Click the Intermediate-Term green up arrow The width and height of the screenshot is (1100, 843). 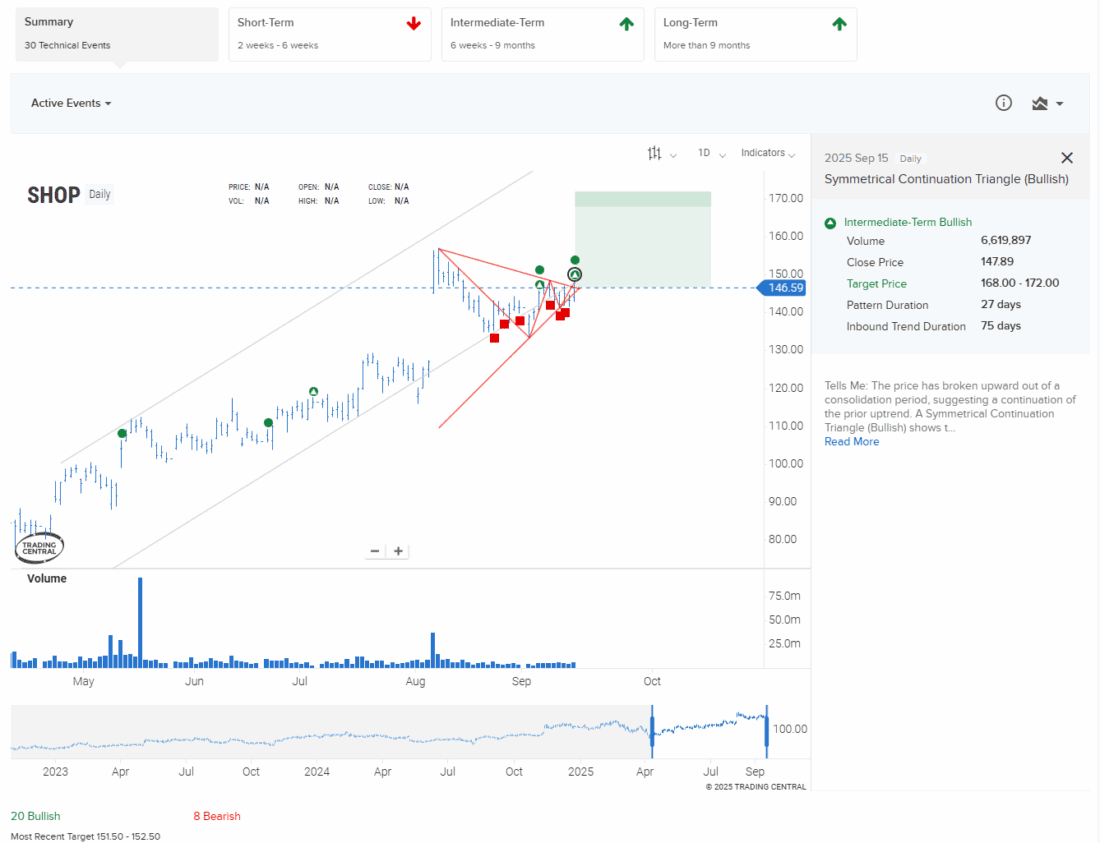pos(626,24)
